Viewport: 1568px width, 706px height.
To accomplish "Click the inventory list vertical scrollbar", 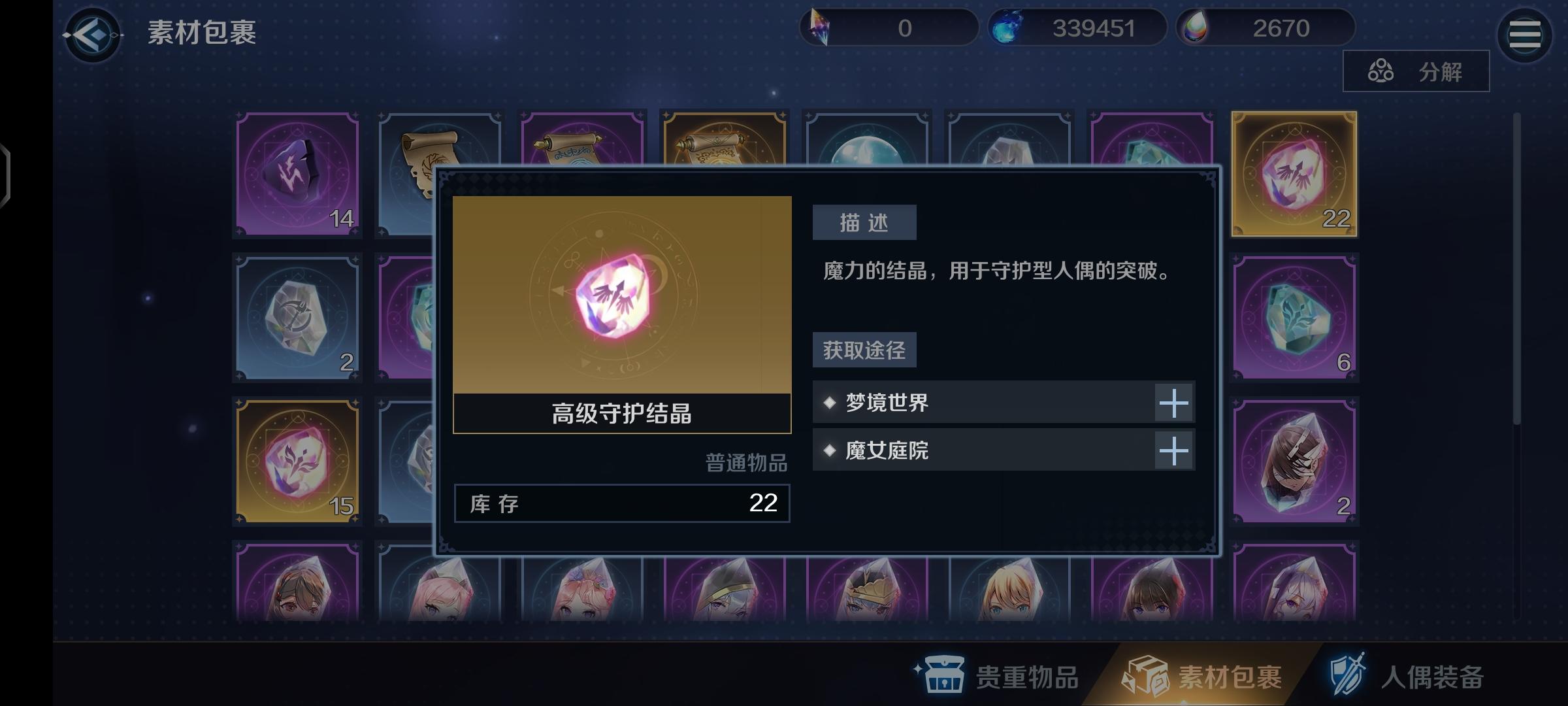I will pos(1516,268).
